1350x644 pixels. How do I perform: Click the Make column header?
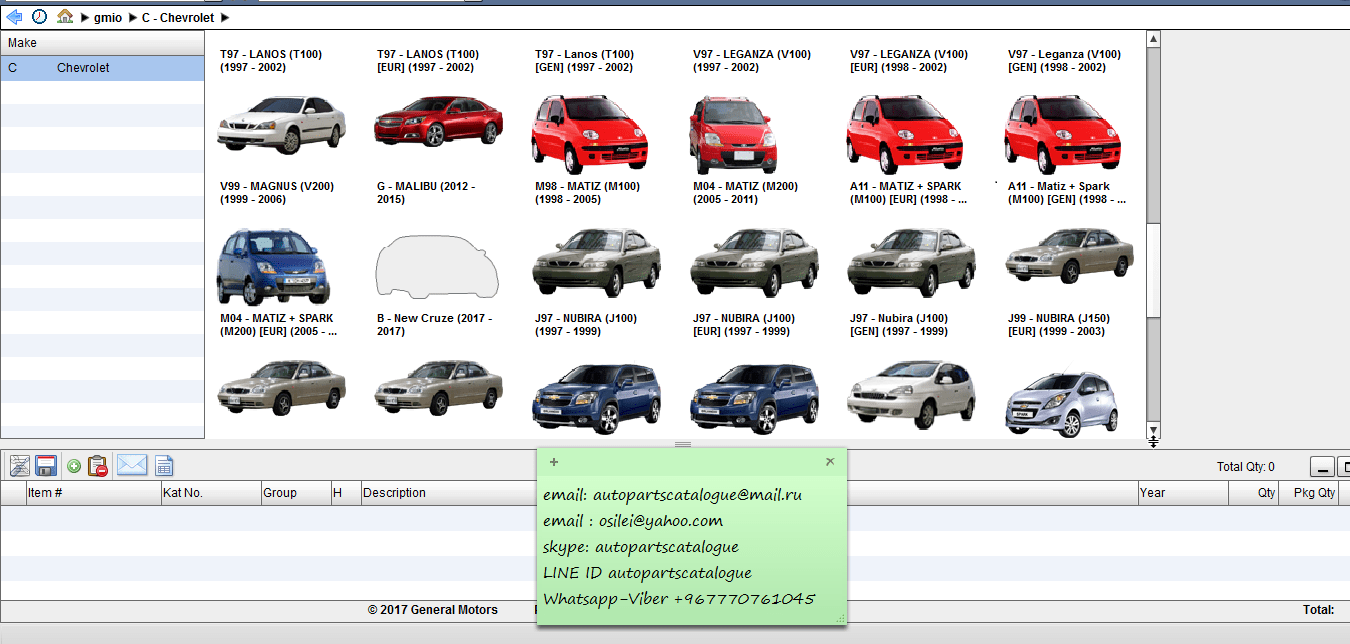pos(102,43)
